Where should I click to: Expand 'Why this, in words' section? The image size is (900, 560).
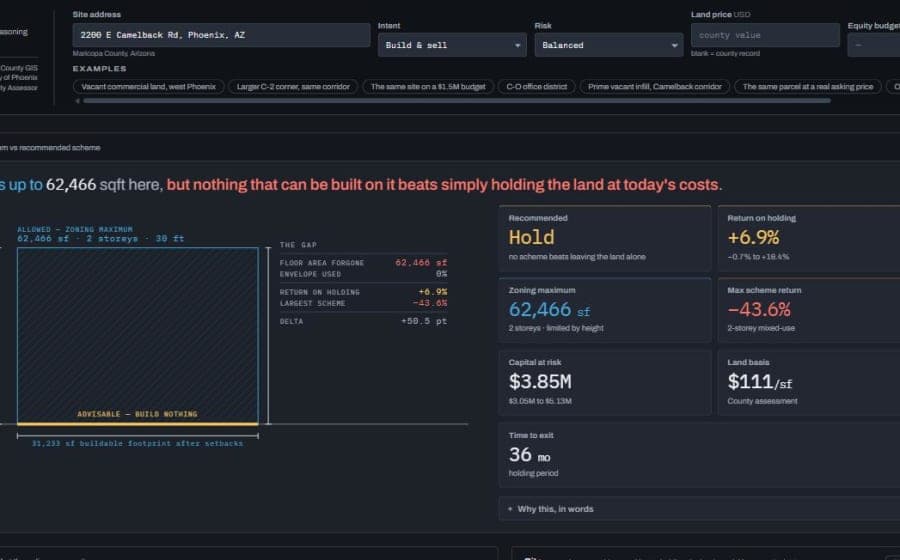click(x=699, y=509)
